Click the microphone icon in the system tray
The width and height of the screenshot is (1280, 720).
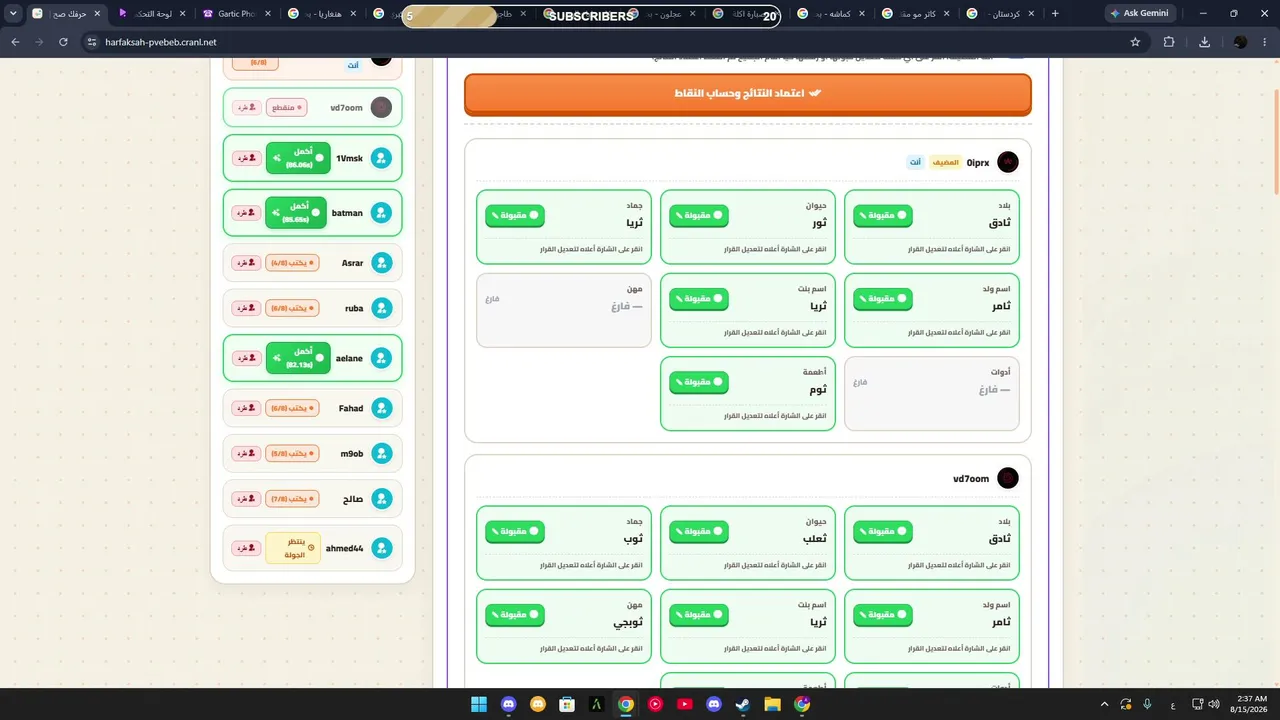point(1147,704)
